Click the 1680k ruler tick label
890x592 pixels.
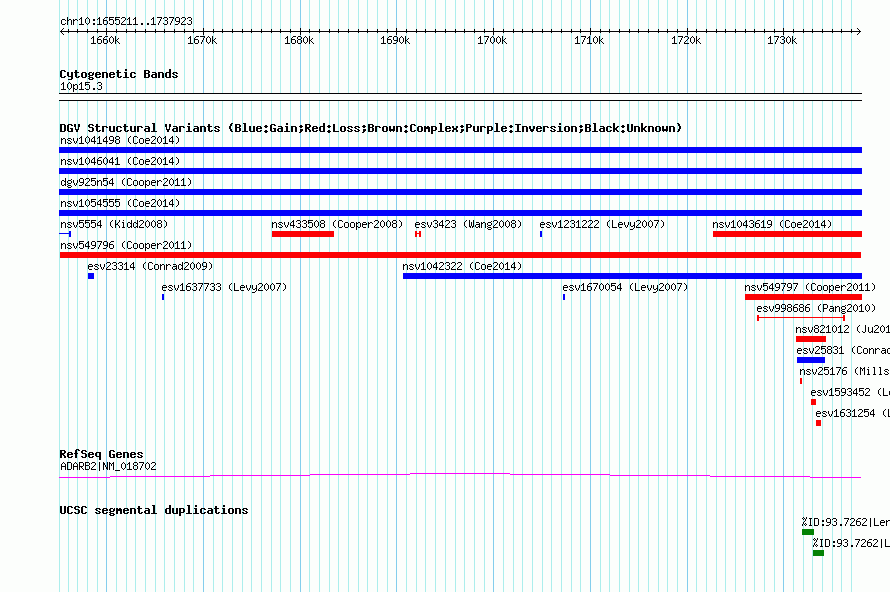pyautogui.click(x=299, y=40)
